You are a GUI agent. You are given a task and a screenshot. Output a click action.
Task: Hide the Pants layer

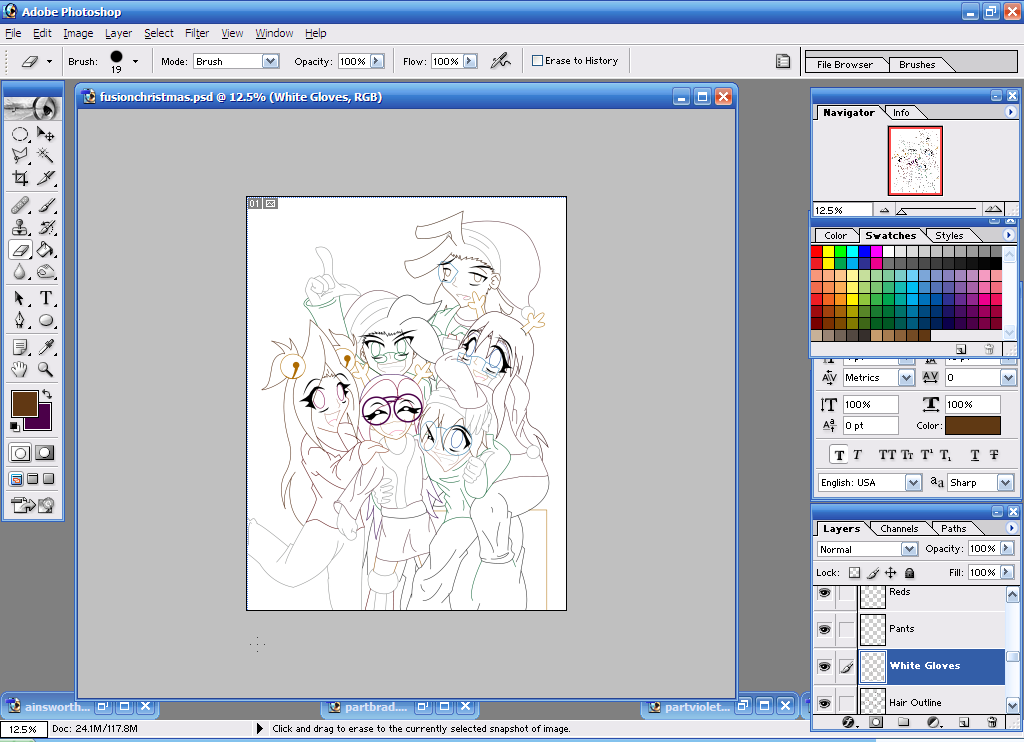(x=824, y=629)
